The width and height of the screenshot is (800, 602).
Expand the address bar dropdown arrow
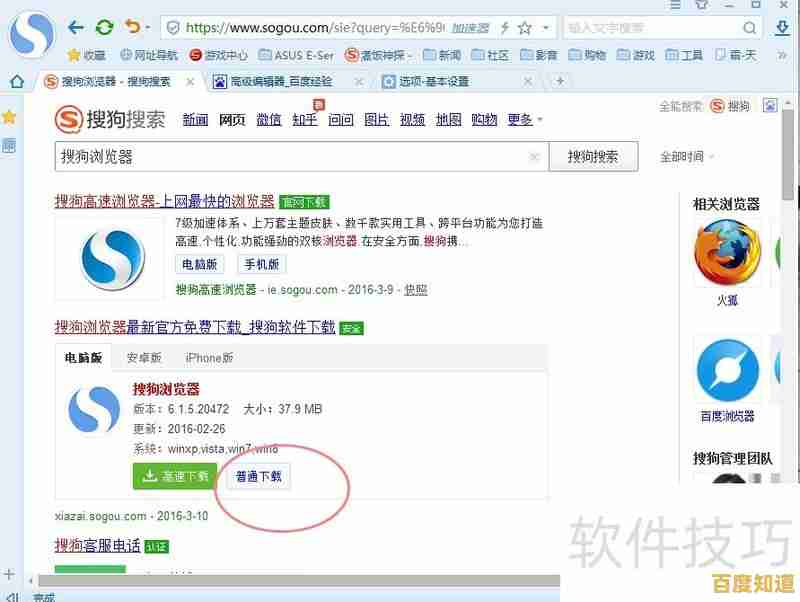[545, 26]
